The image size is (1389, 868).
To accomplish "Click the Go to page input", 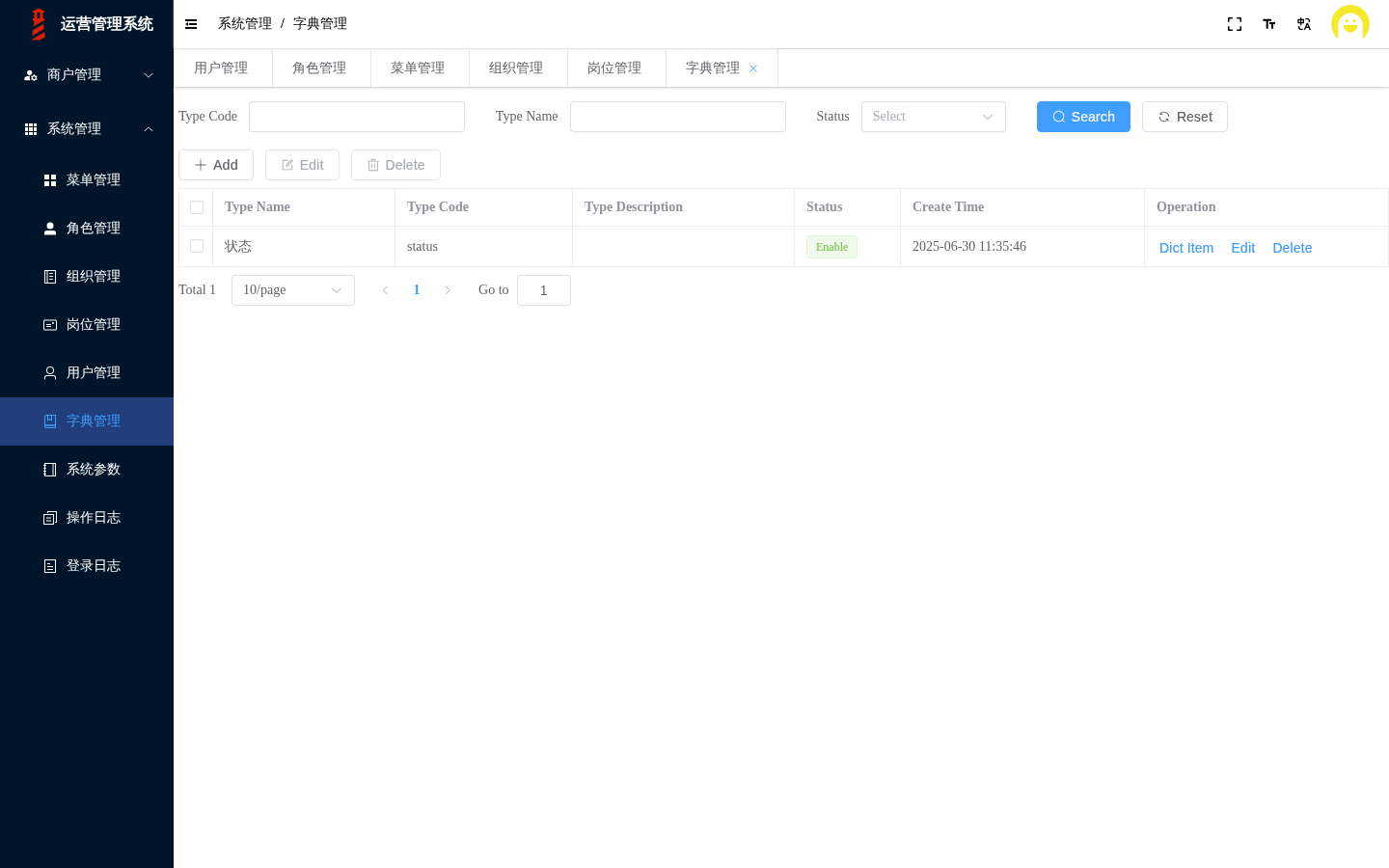I will point(544,290).
